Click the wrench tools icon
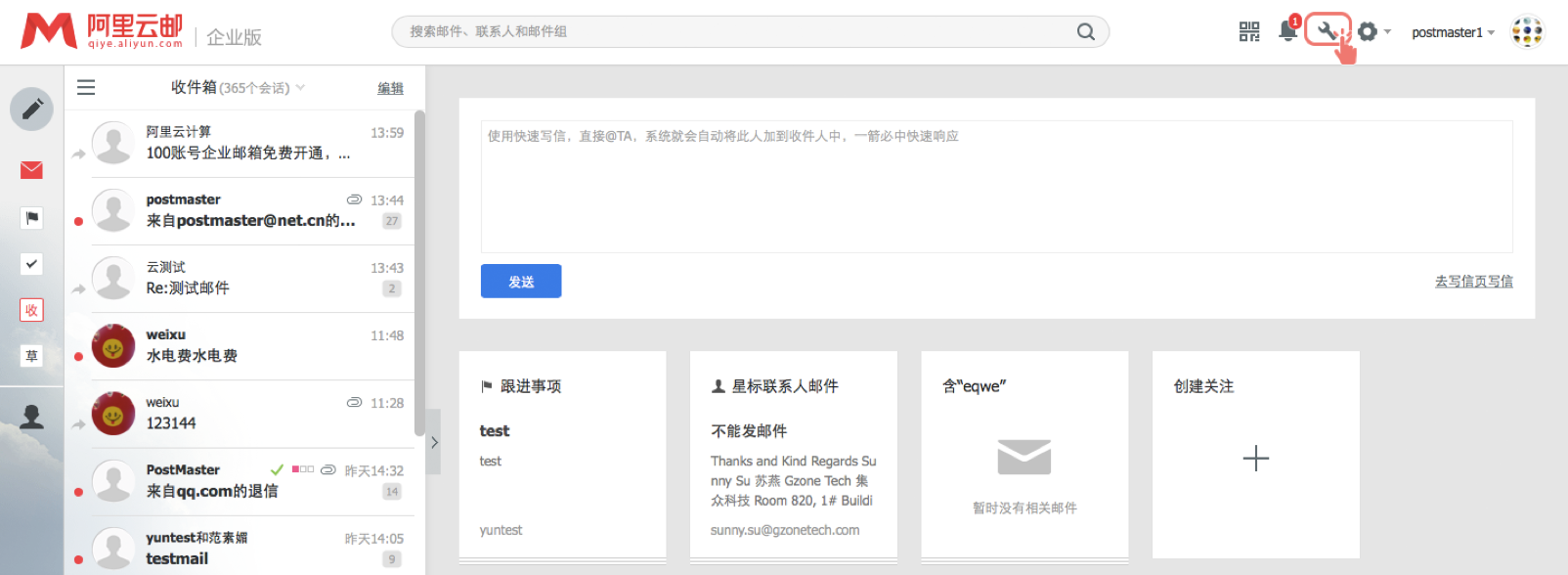 pos(1327,31)
